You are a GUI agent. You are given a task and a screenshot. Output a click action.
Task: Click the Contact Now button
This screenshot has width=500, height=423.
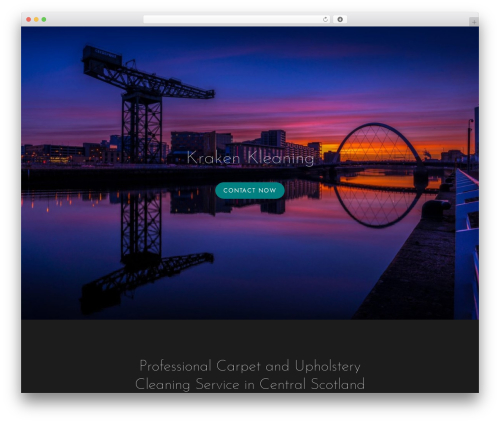point(250,190)
